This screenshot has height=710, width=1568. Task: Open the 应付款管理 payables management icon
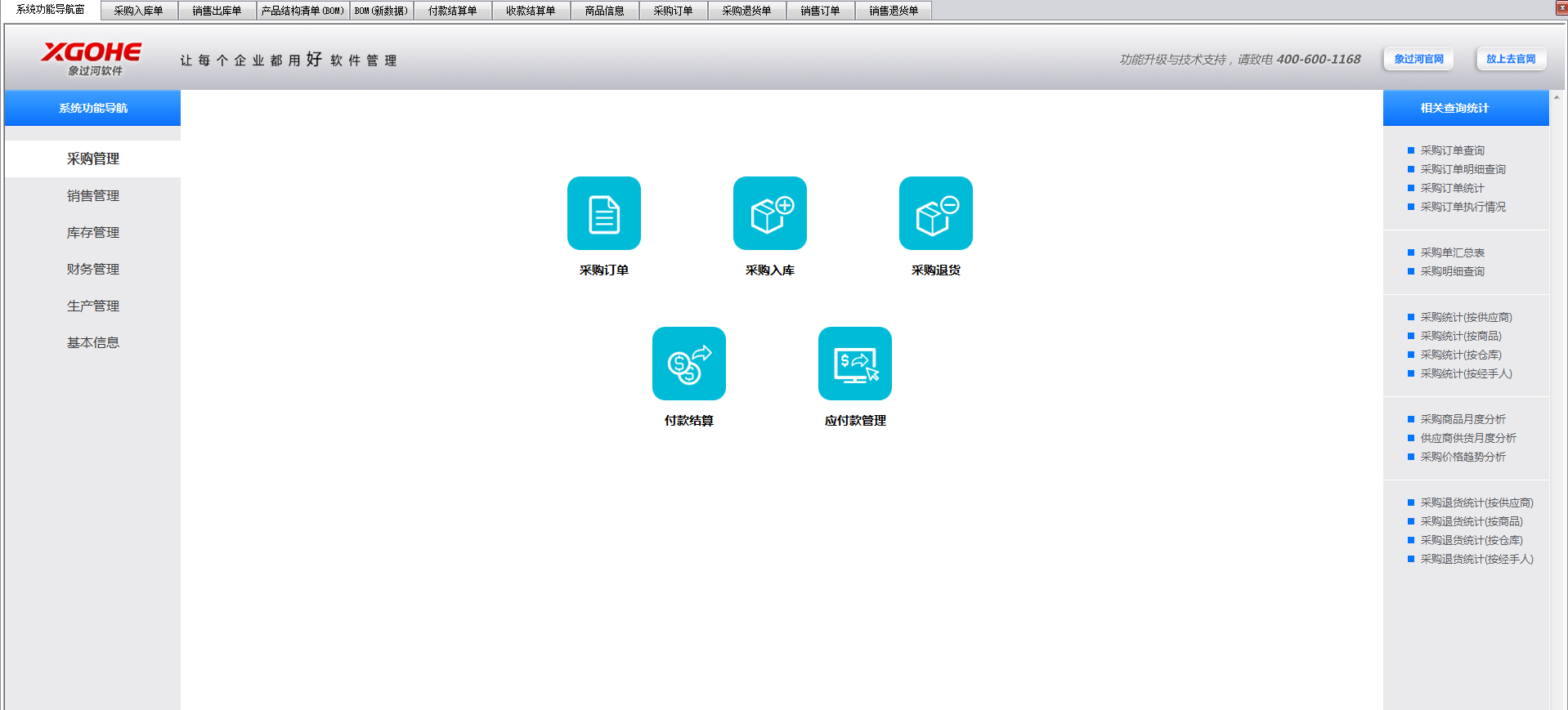tap(854, 364)
